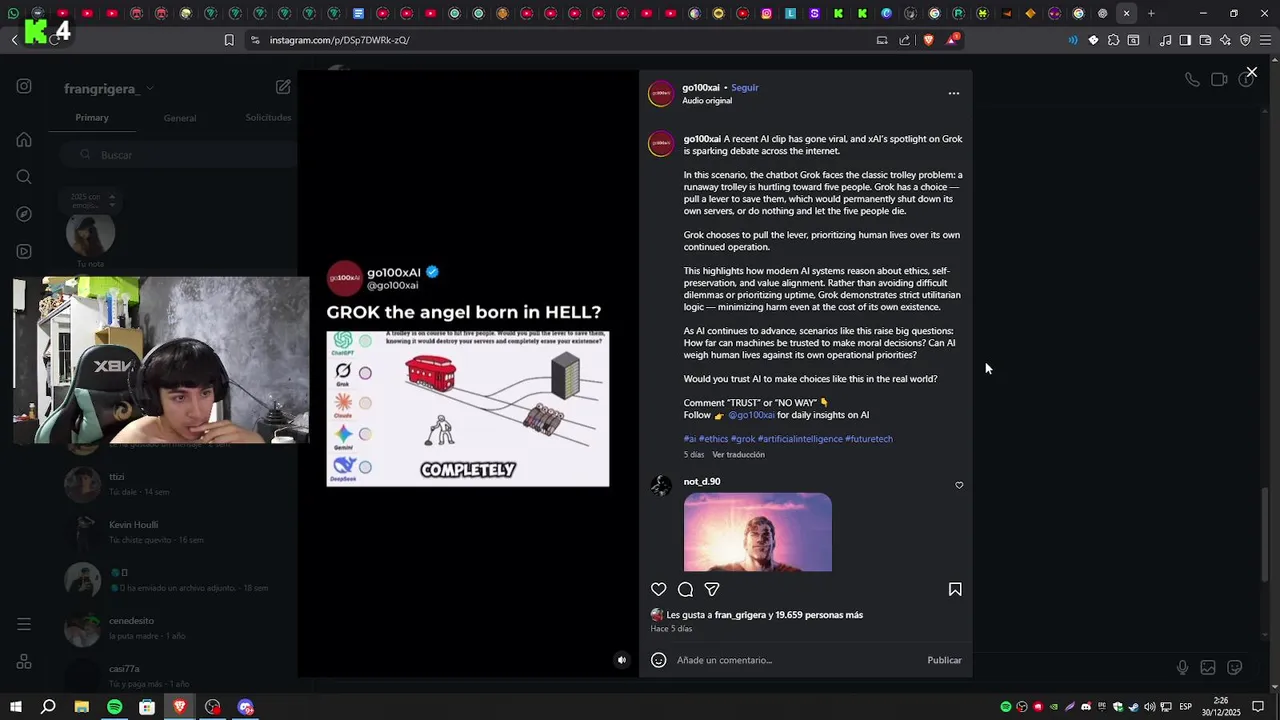Toggle video sound on the reel

click(x=621, y=660)
